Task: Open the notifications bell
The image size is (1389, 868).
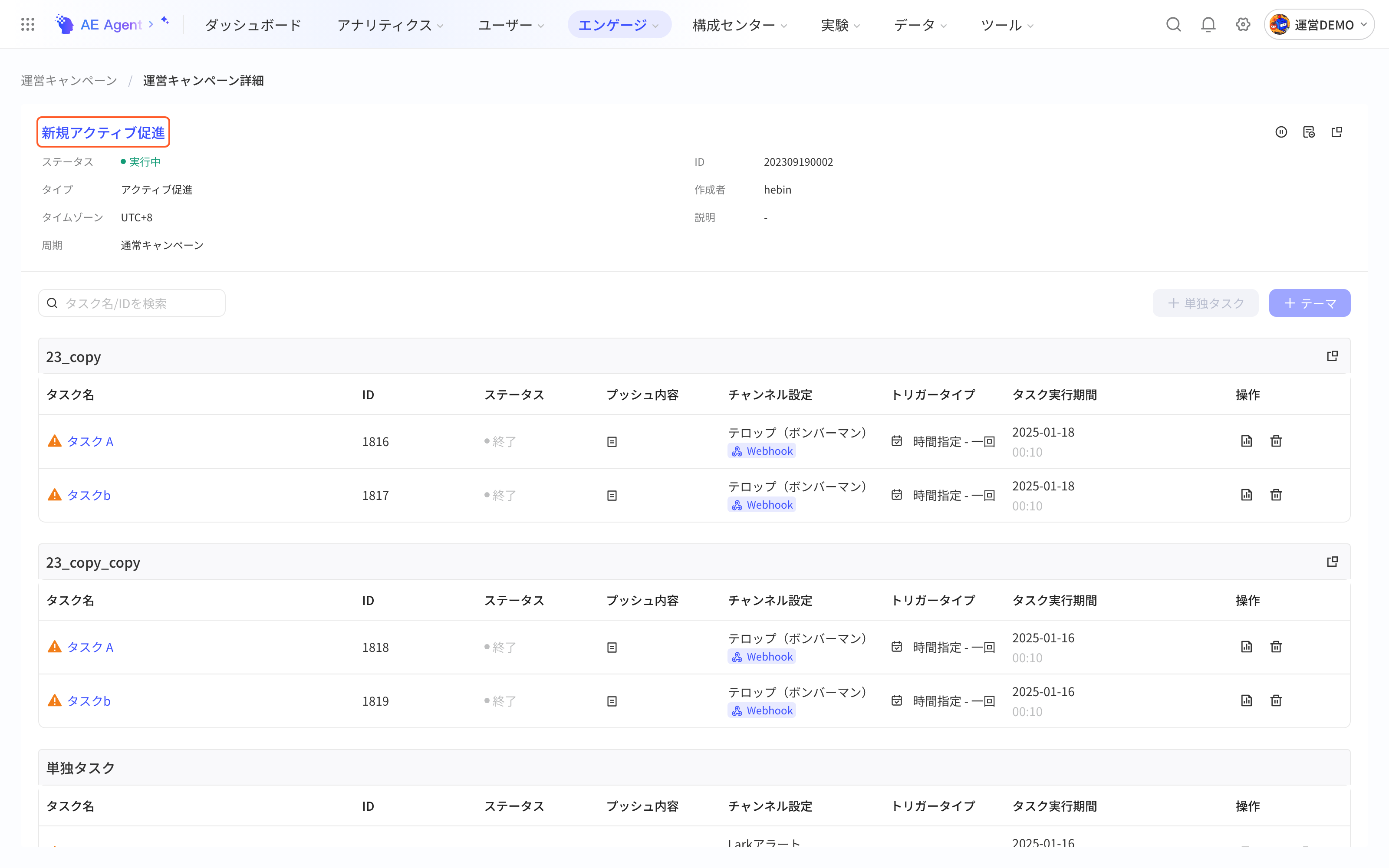Action: pyautogui.click(x=1208, y=24)
